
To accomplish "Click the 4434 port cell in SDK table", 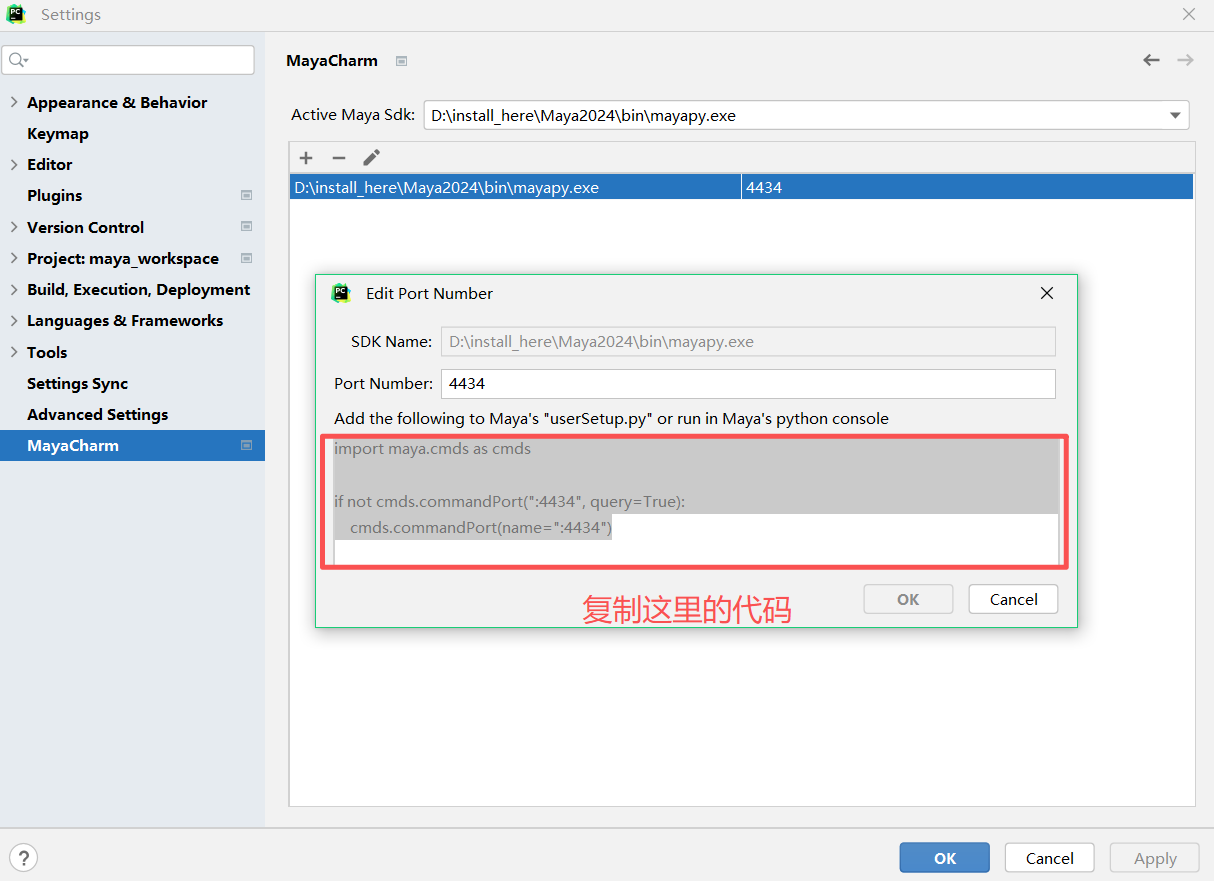I will [x=967, y=187].
